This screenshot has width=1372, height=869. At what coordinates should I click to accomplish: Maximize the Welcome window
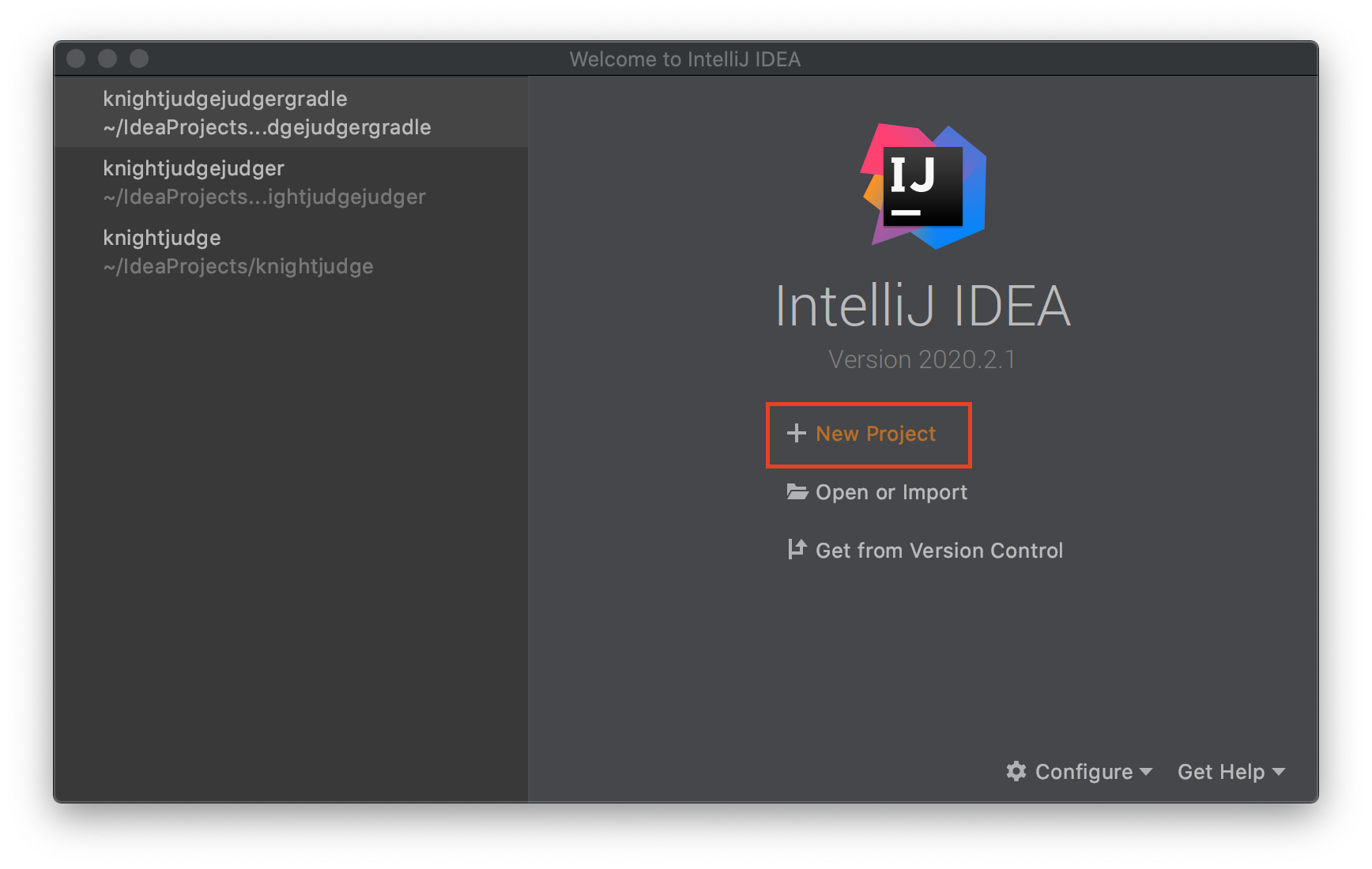[139, 58]
